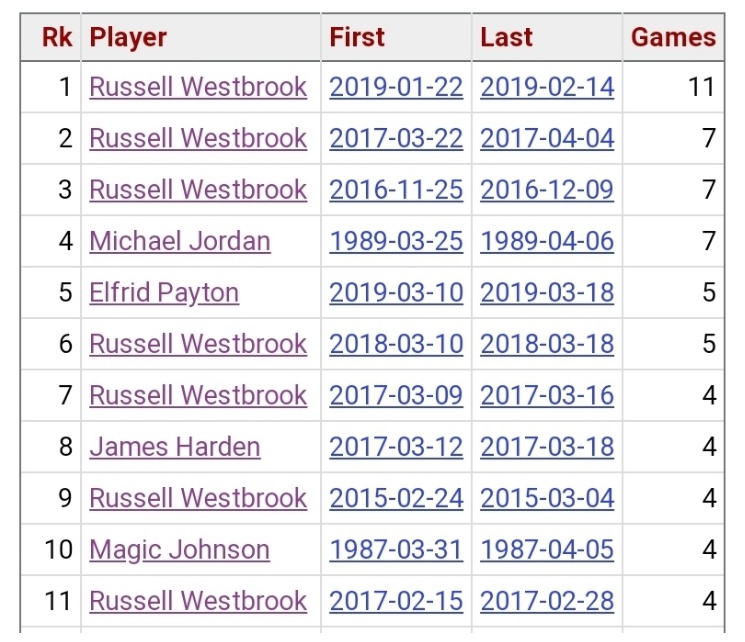The image size is (745, 642).
Task: Sort table by Games column header
Action: [673, 38]
